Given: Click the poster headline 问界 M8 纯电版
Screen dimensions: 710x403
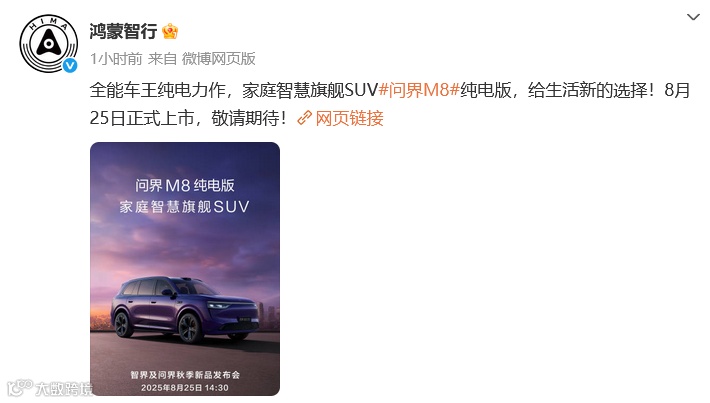Looking at the screenshot, I should pyautogui.click(x=185, y=185).
